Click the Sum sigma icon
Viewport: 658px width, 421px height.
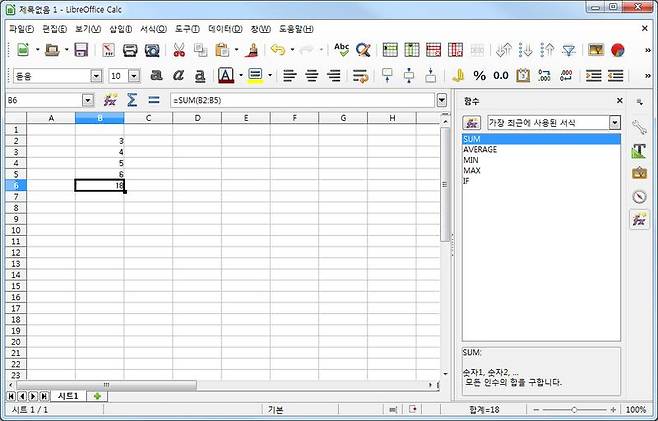click(132, 100)
